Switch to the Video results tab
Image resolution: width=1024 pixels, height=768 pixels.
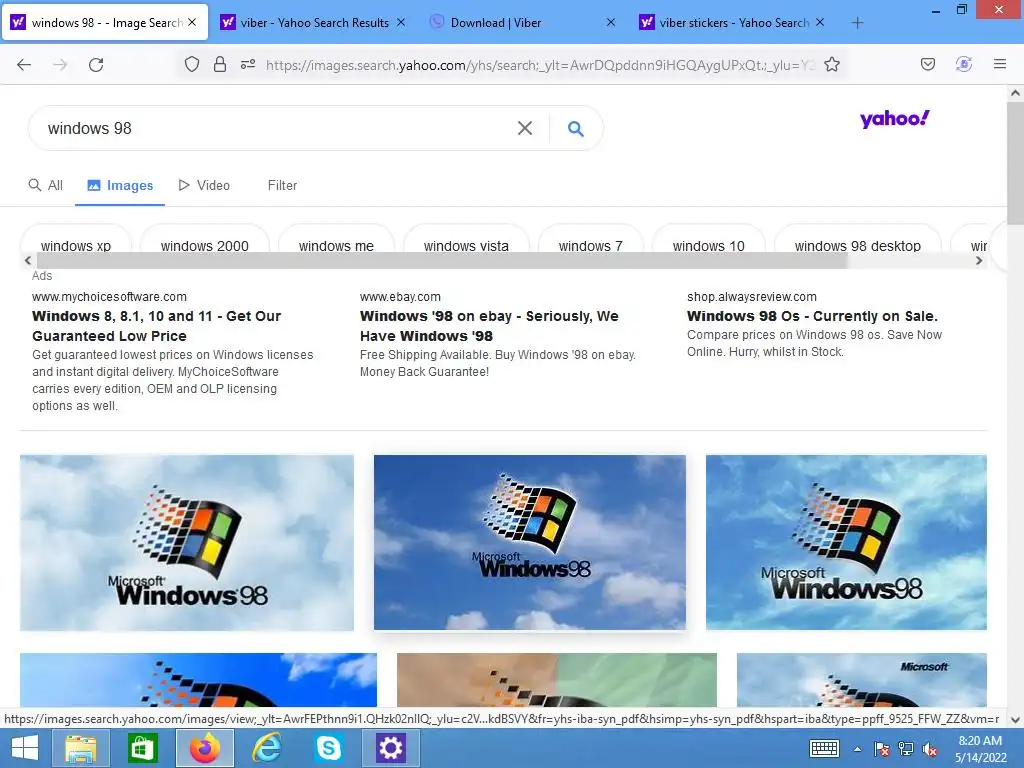point(204,185)
